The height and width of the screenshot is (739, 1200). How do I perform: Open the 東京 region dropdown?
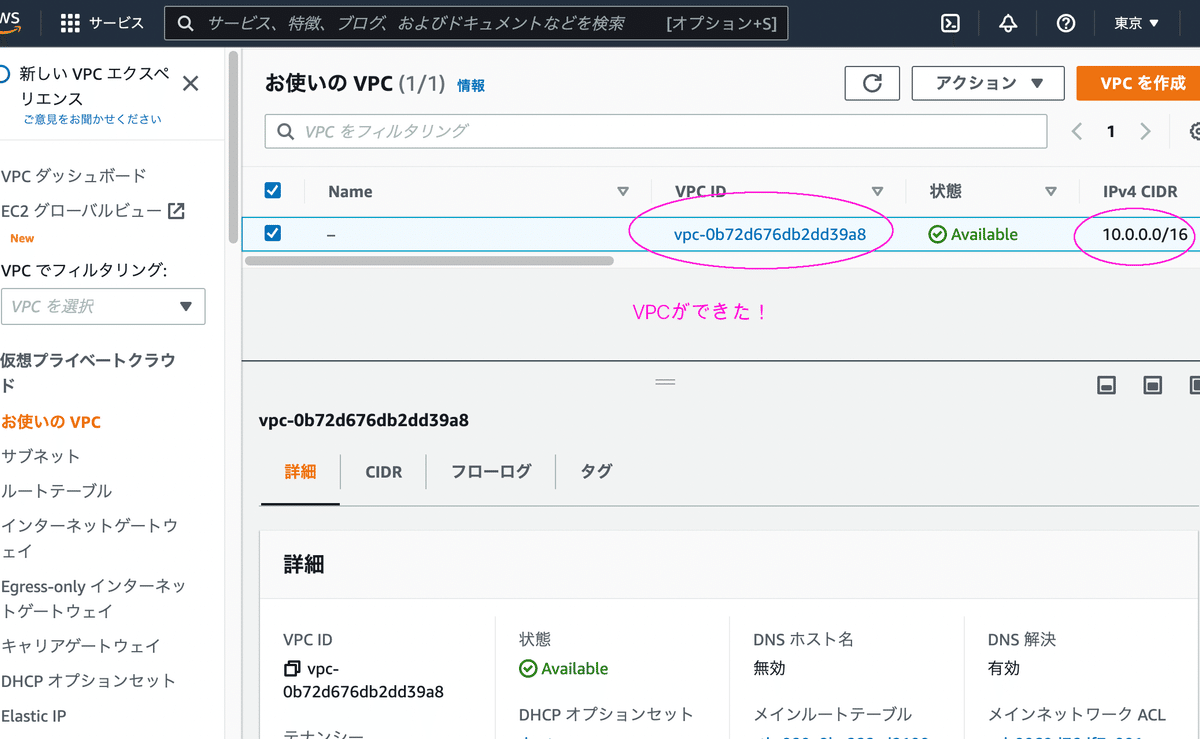[x=1137, y=23]
